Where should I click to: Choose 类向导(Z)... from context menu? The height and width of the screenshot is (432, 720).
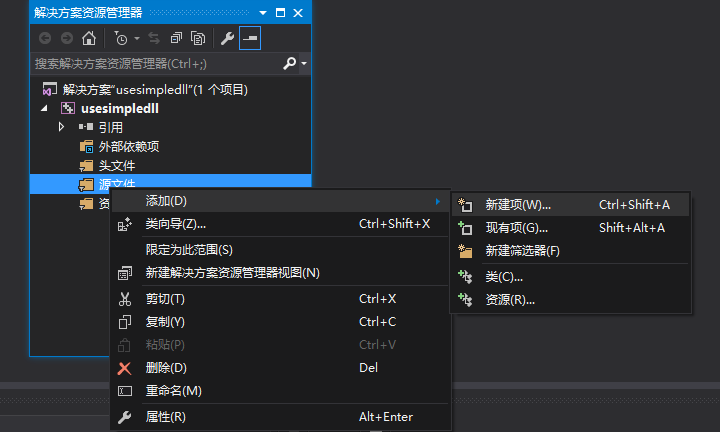click(x=280, y=224)
